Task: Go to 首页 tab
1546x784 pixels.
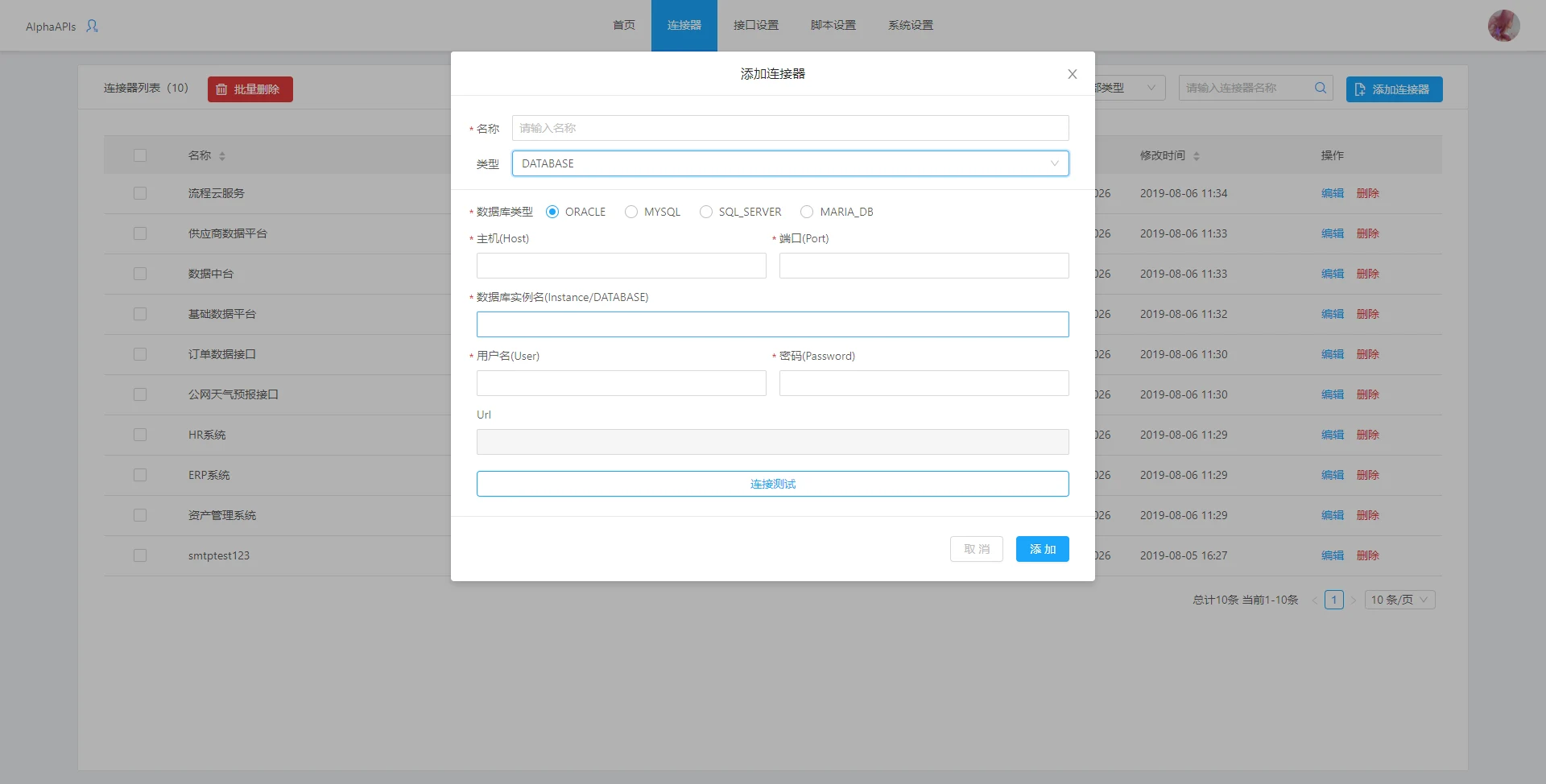Action: pos(624,26)
